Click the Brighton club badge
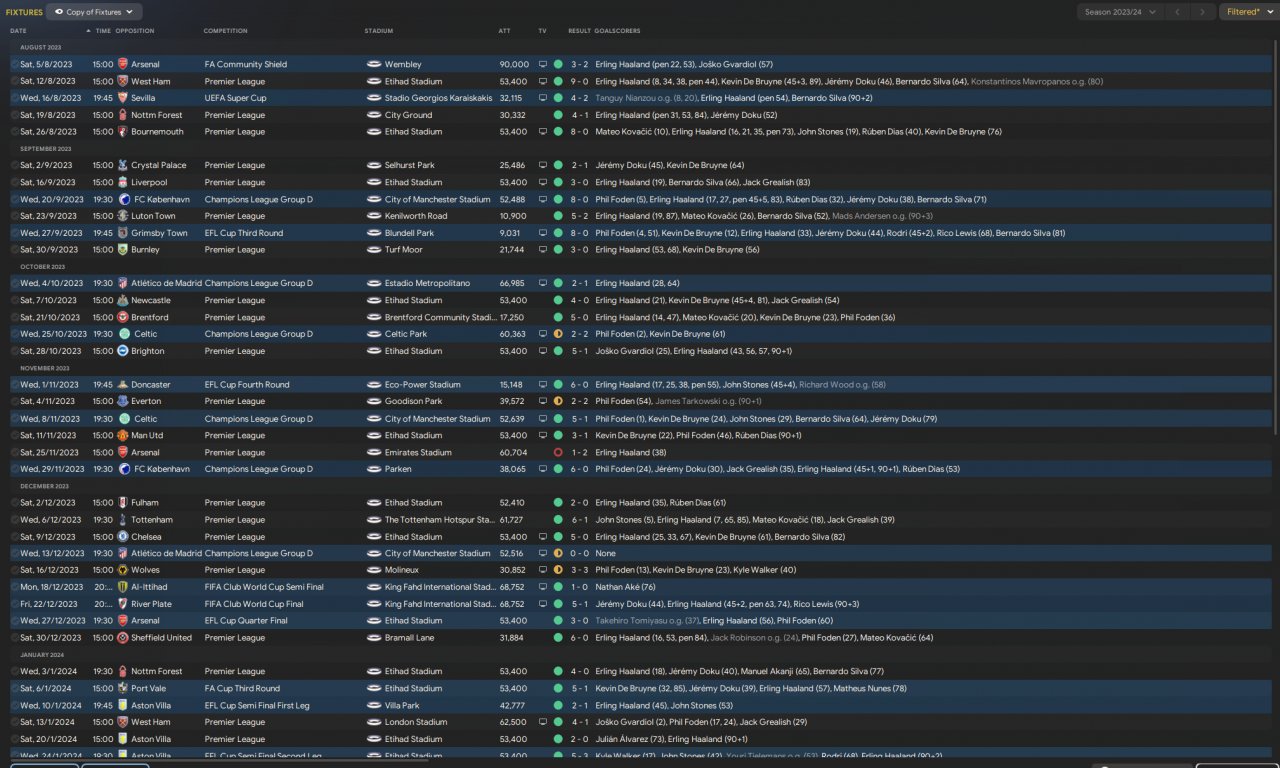The height and width of the screenshot is (768, 1280). pyautogui.click(x=123, y=351)
